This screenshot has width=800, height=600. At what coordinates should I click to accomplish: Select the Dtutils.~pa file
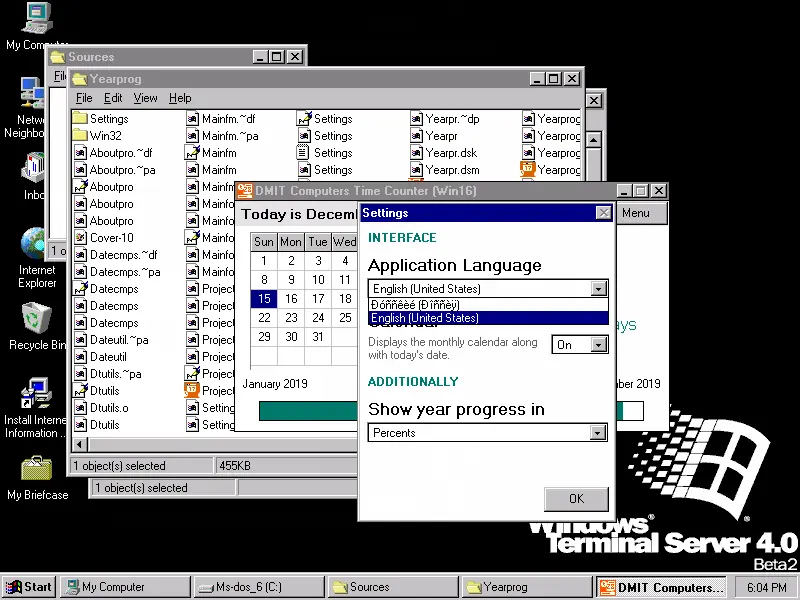(x=108, y=374)
